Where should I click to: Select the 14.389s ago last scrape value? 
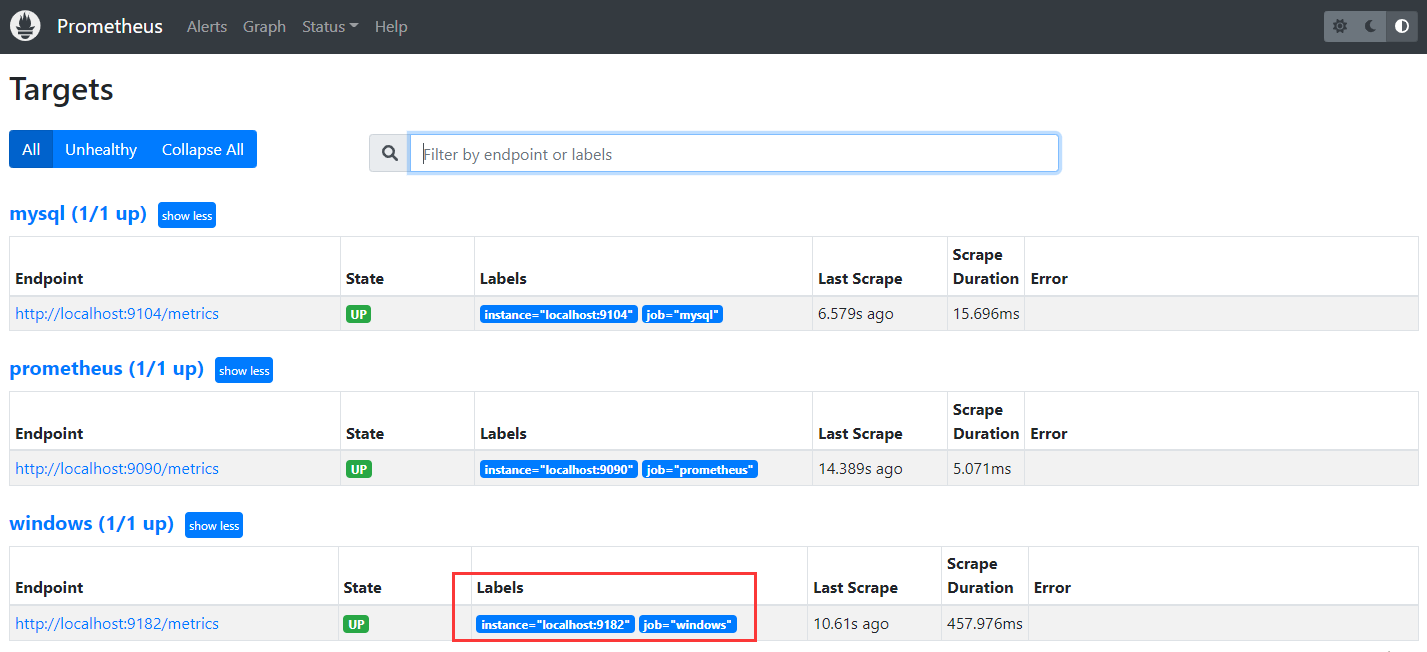tap(860, 469)
